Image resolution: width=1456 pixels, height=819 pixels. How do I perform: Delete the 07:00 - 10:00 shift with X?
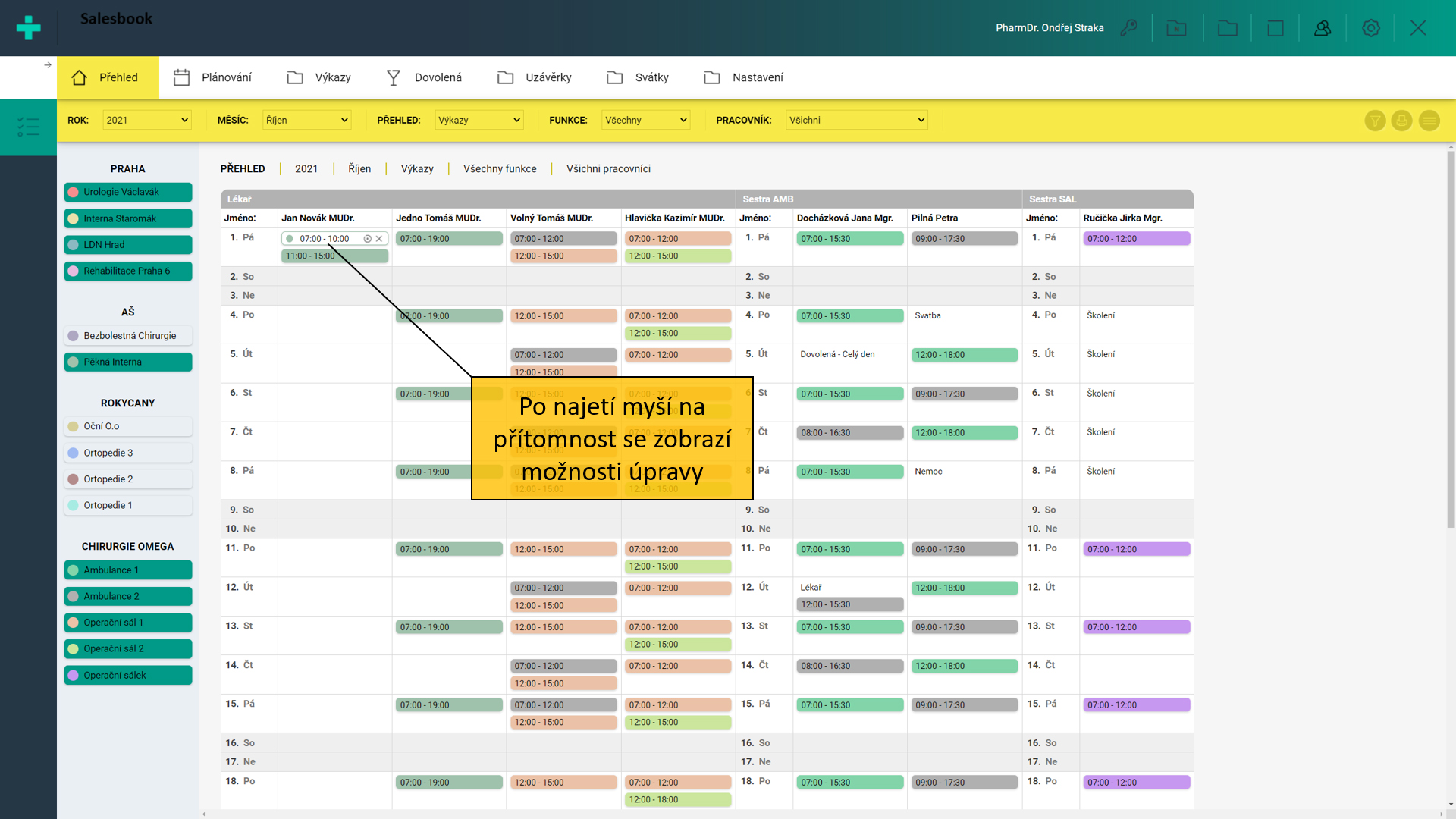379,239
